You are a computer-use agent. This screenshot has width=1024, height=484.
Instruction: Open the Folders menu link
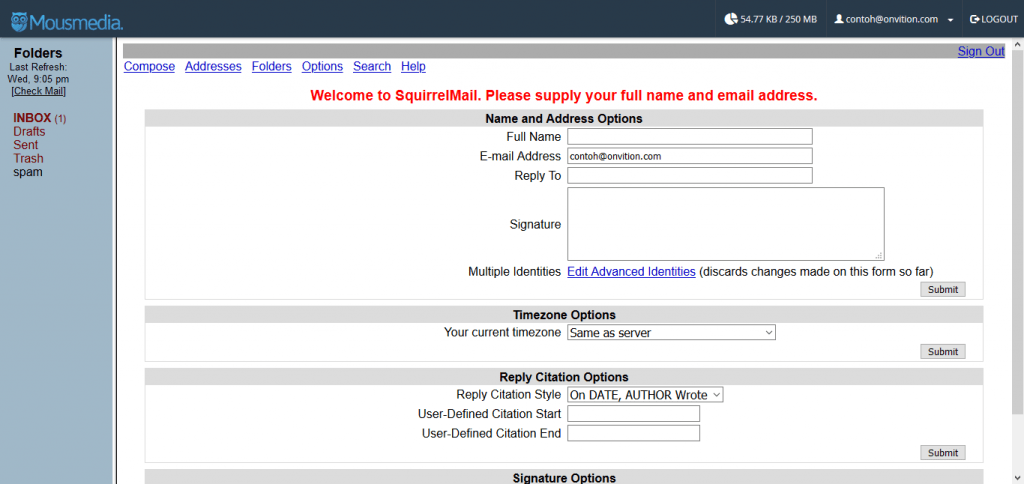pyautogui.click(x=272, y=66)
